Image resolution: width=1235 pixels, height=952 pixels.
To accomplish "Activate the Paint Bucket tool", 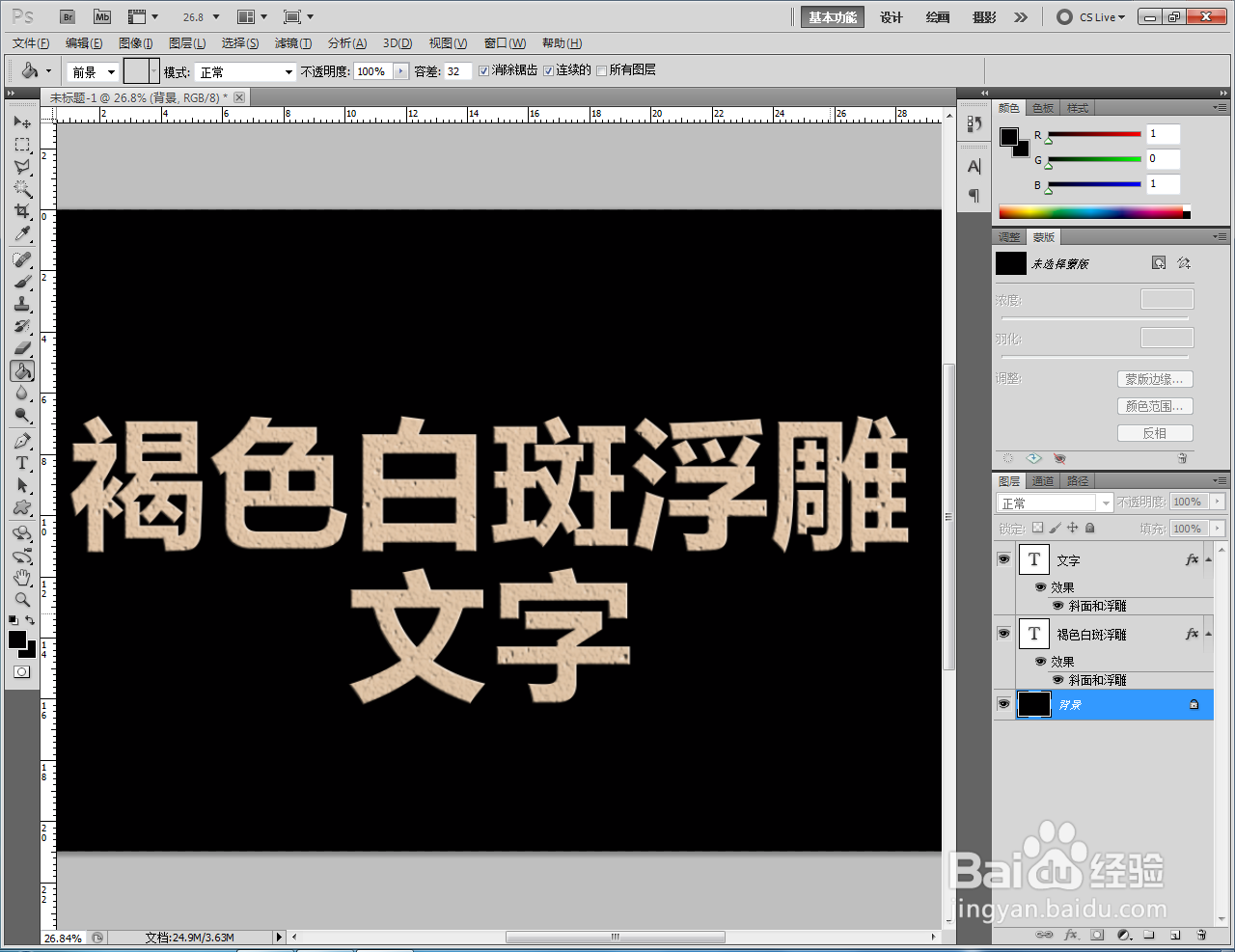I will tap(22, 370).
